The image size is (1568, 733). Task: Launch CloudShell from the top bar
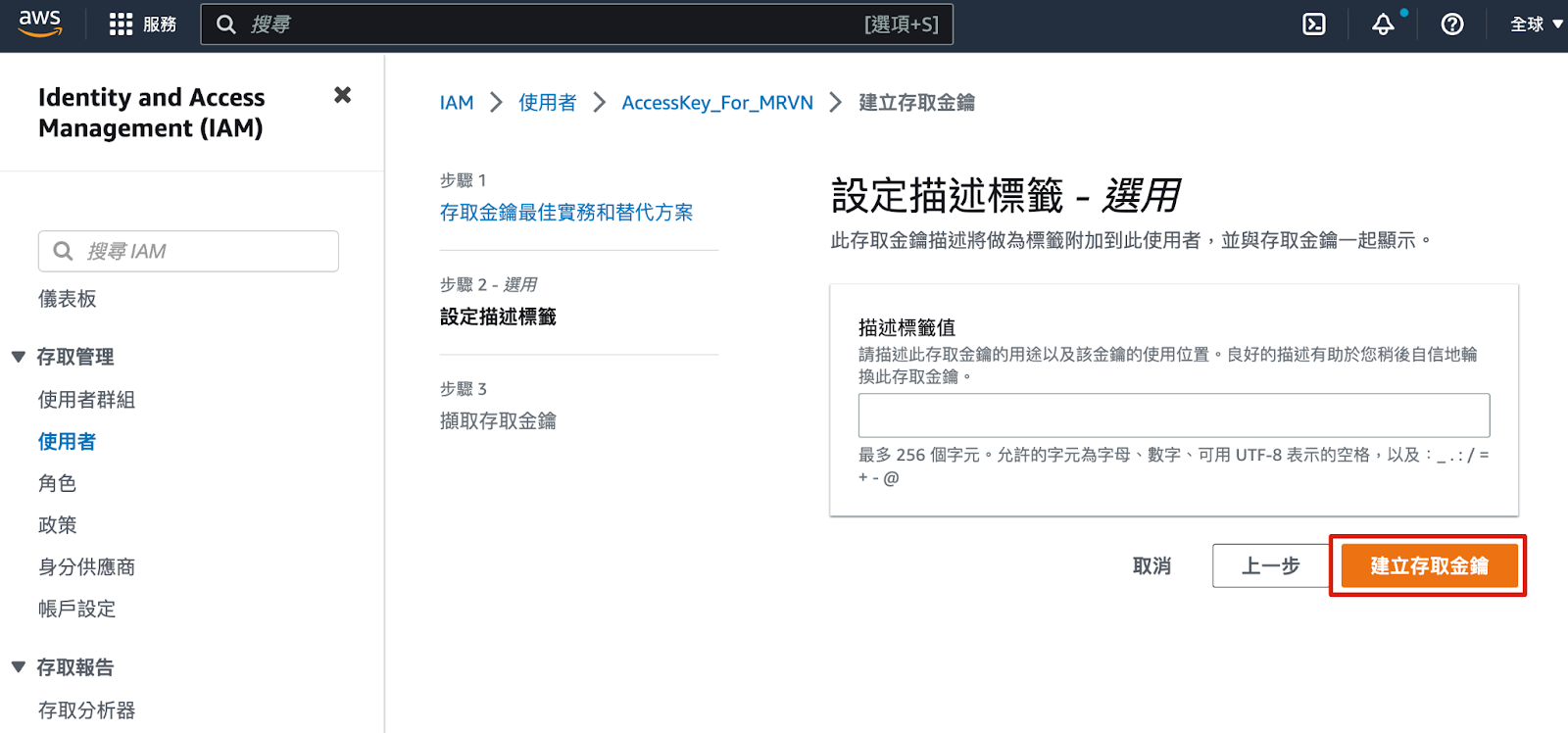[1313, 24]
